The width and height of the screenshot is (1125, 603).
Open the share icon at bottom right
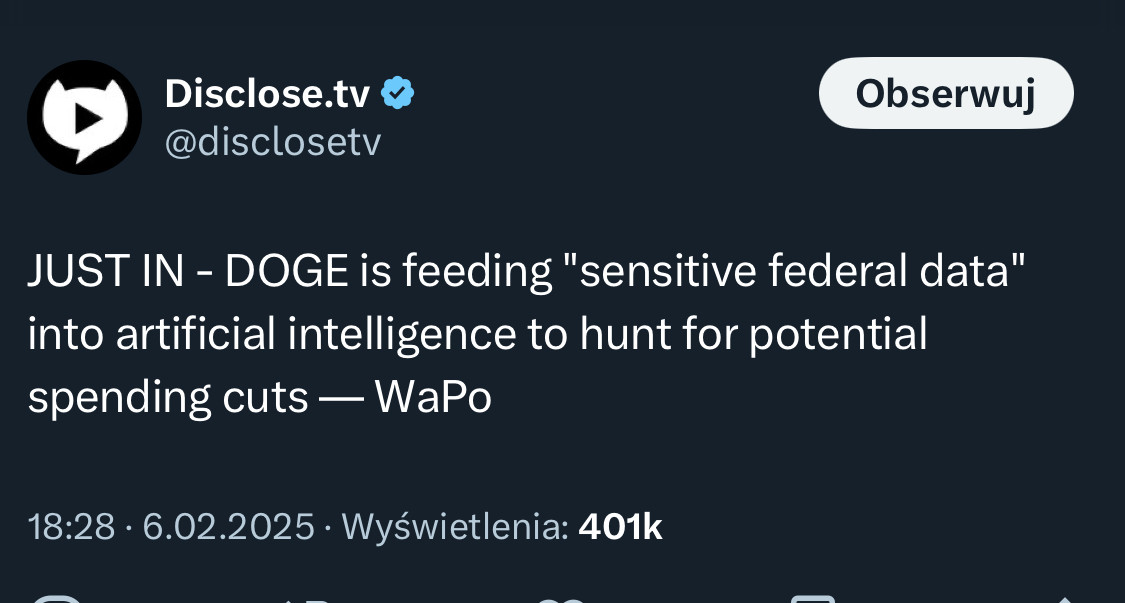1065,599
